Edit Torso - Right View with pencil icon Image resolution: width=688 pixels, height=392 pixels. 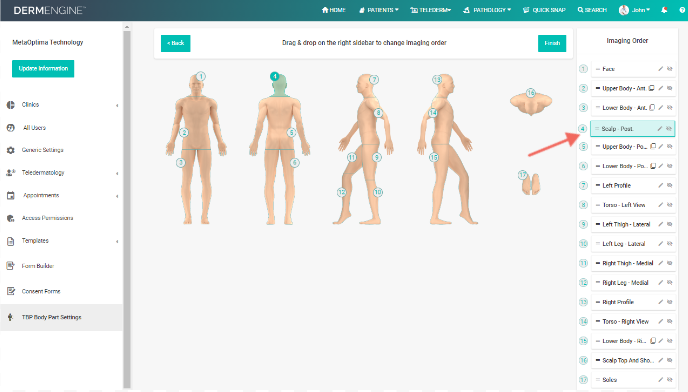[x=660, y=321]
